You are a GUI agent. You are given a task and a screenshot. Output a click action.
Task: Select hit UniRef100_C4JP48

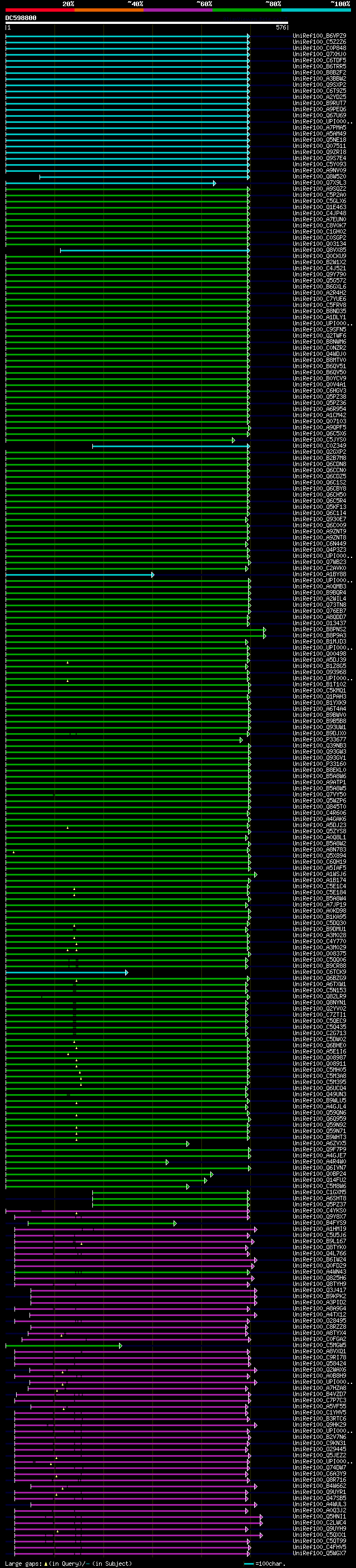[319, 213]
